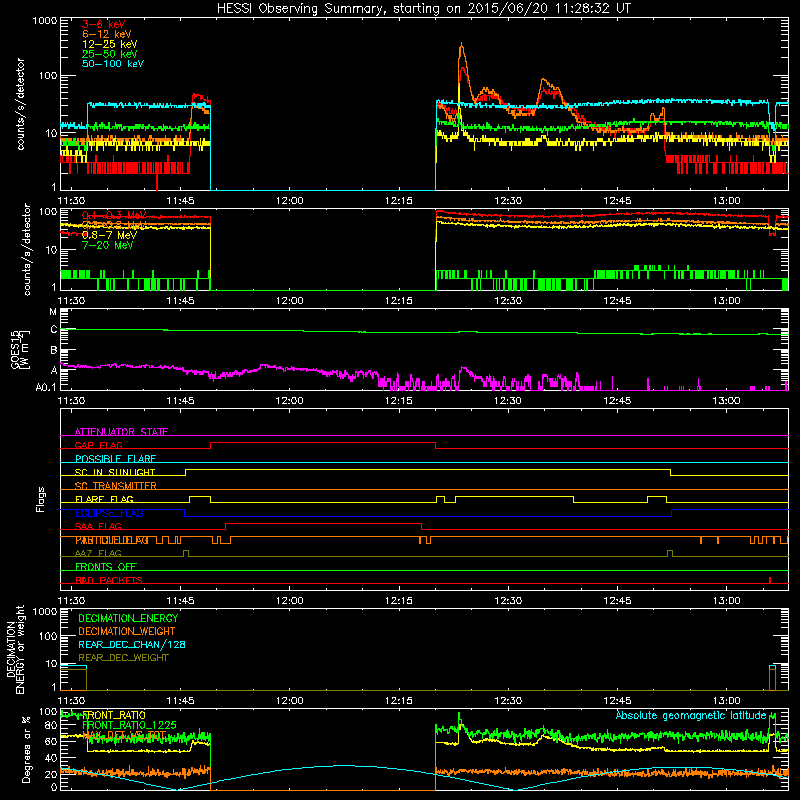Select the REAR_DEC_CHAN/128 legend label
The image size is (800, 800).
point(132,644)
